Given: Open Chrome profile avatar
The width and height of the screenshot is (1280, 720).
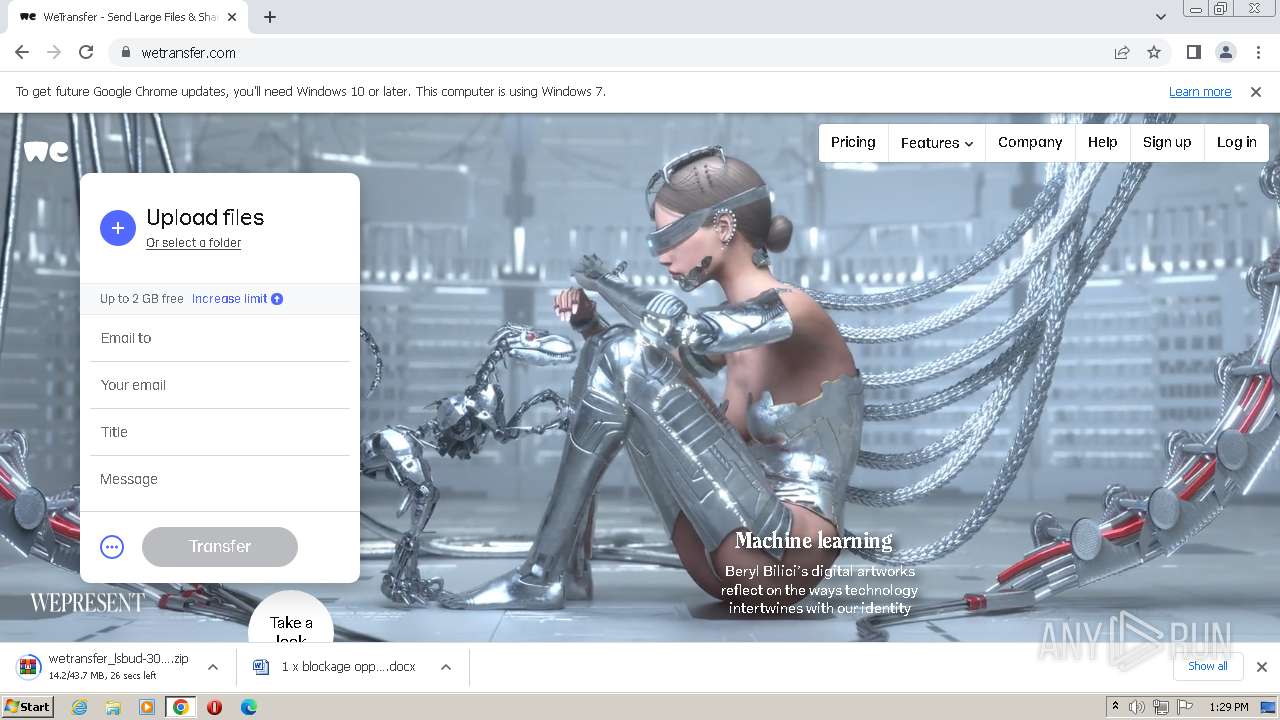Looking at the screenshot, I should point(1225,52).
